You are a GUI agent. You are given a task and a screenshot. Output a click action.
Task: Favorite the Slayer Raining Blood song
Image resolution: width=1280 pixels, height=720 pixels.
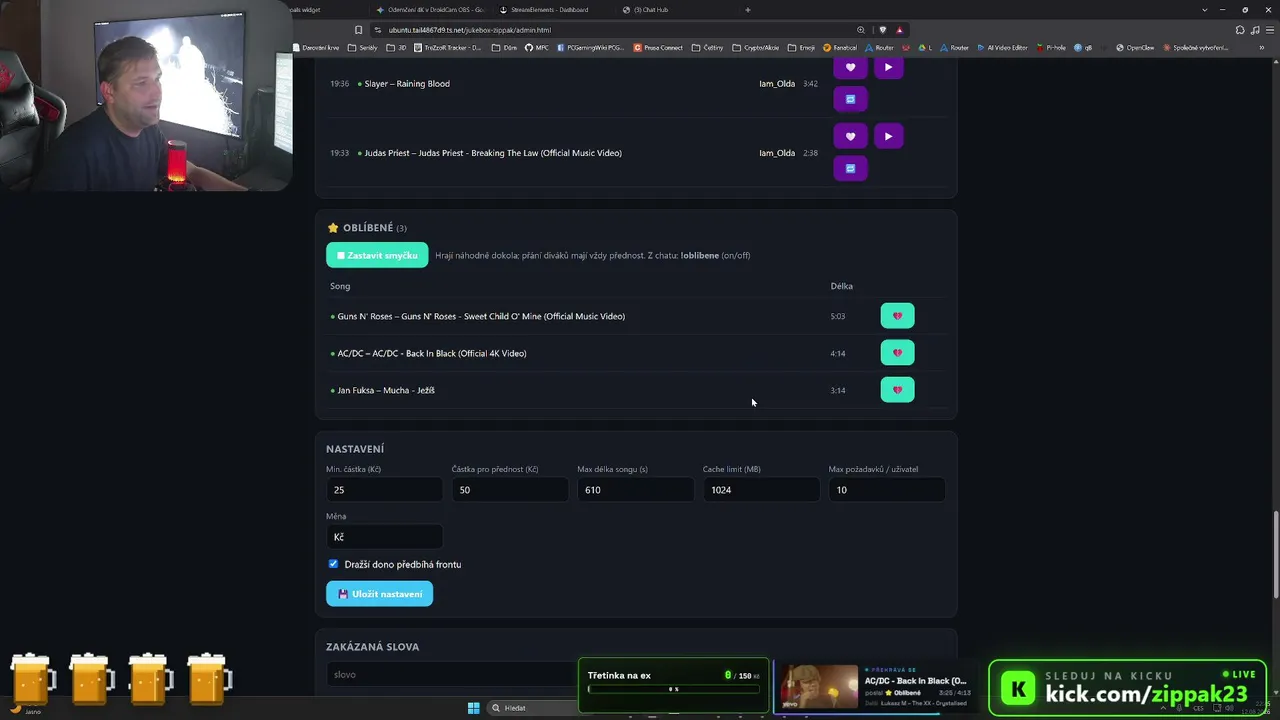tap(850, 67)
